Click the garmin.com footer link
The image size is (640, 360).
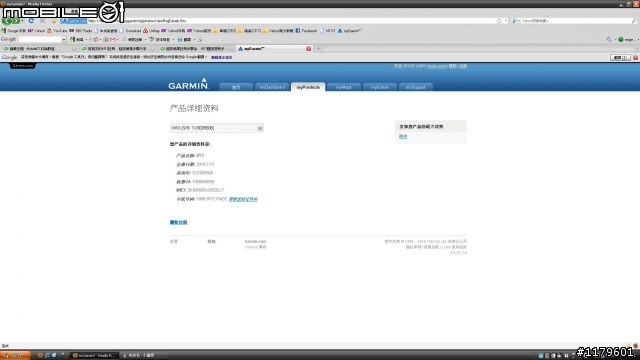(256, 242)
